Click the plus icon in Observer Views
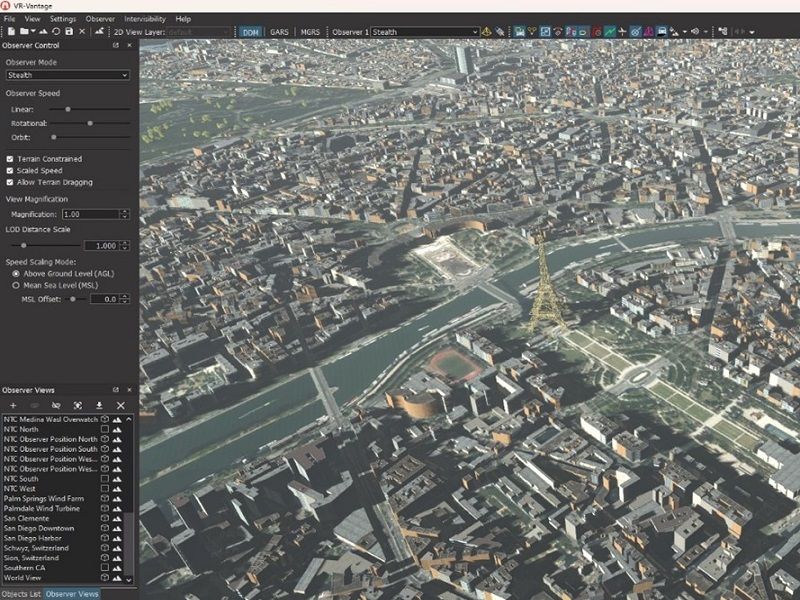 pos(13,405)
